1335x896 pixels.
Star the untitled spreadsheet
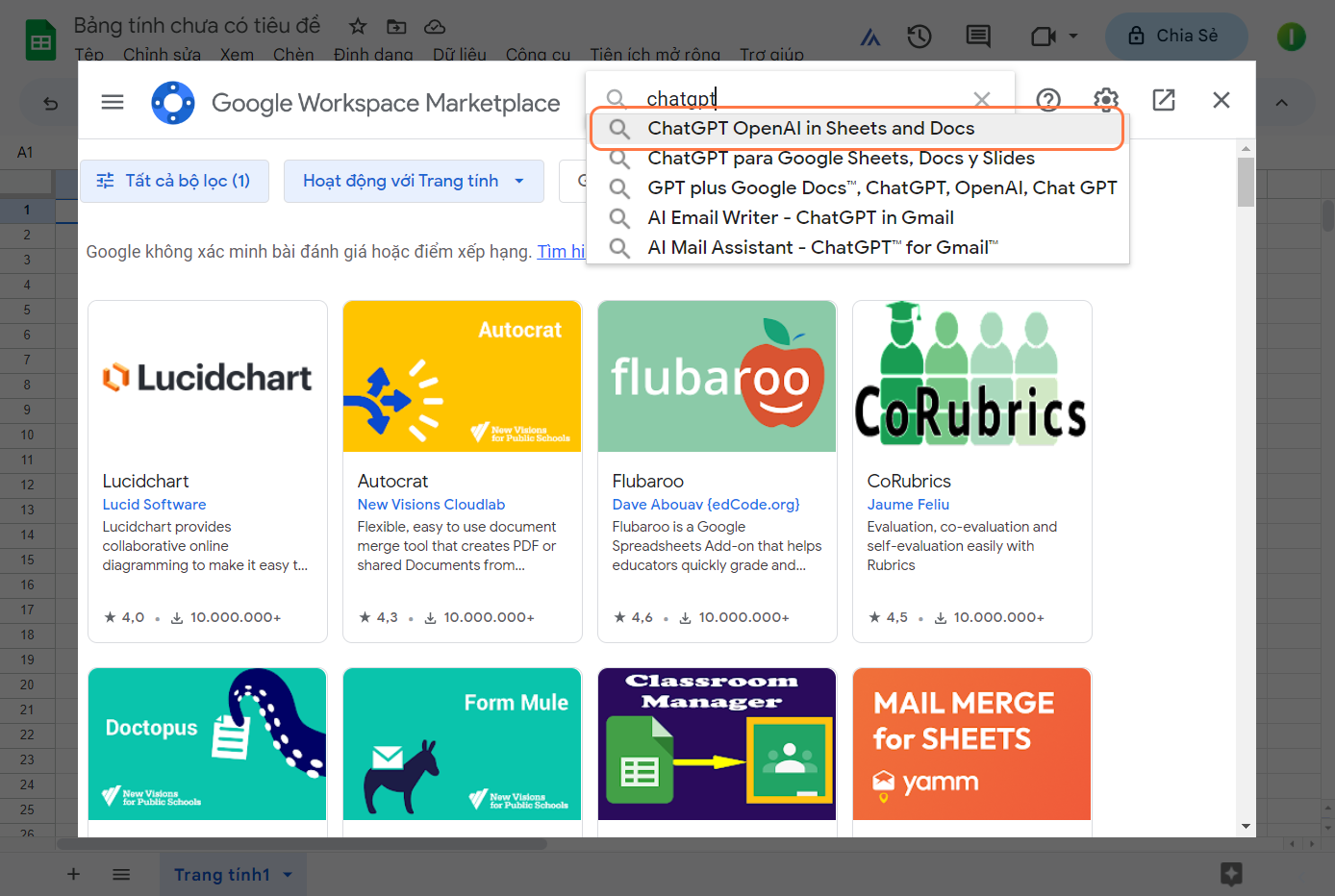point(358,26)
